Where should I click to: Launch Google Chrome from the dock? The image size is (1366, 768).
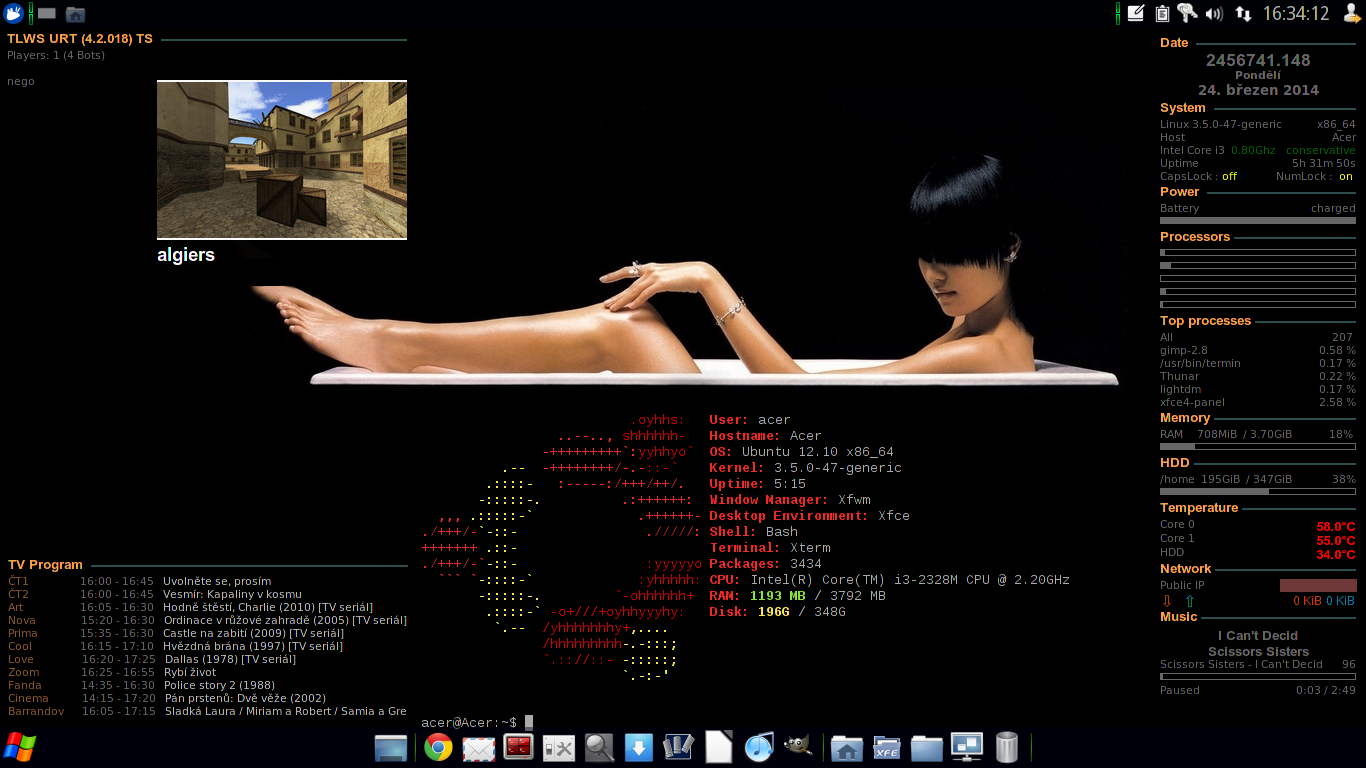(438, 747)
